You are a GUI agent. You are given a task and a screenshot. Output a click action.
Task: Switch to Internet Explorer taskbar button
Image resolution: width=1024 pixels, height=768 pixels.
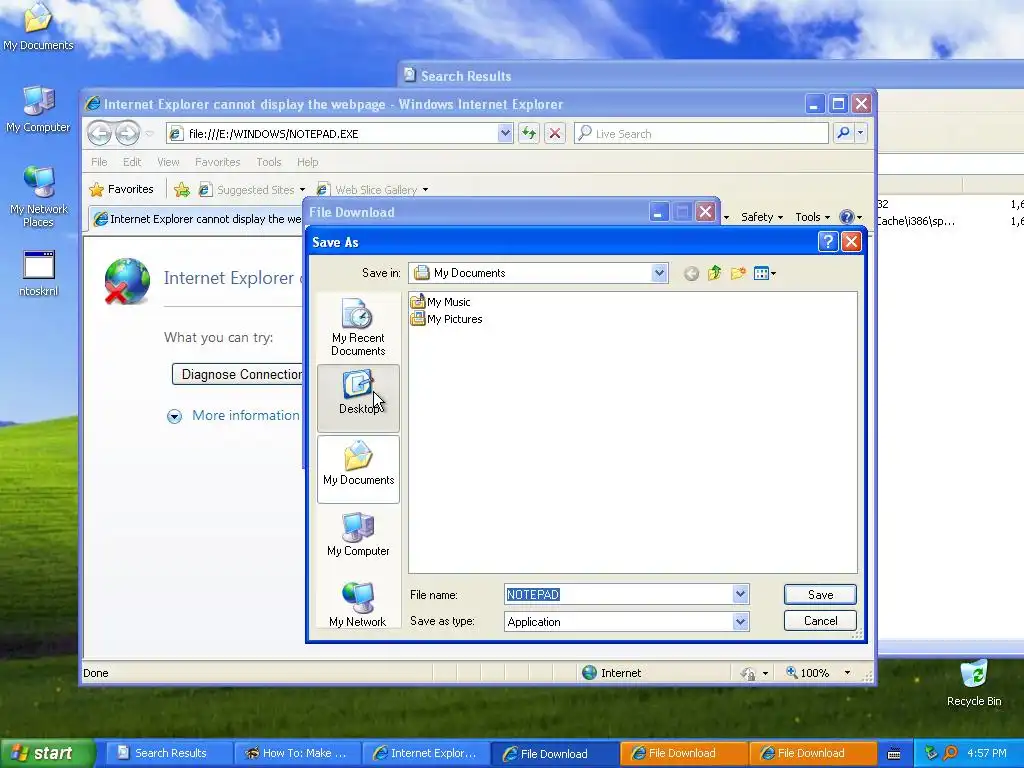click(425, 753)
